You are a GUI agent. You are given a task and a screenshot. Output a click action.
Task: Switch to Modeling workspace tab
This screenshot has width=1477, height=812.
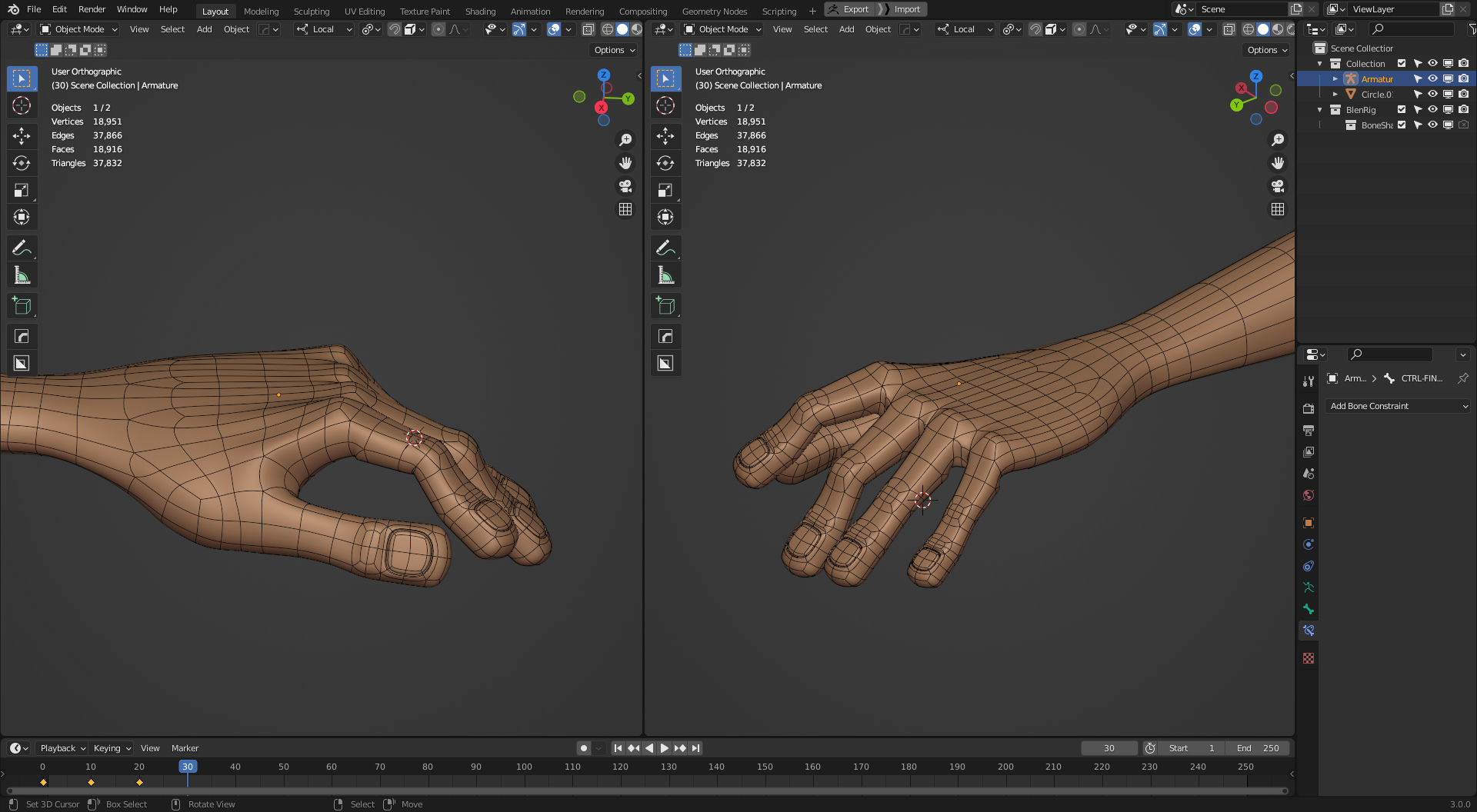pyautogui.click(x=261, y=11)
